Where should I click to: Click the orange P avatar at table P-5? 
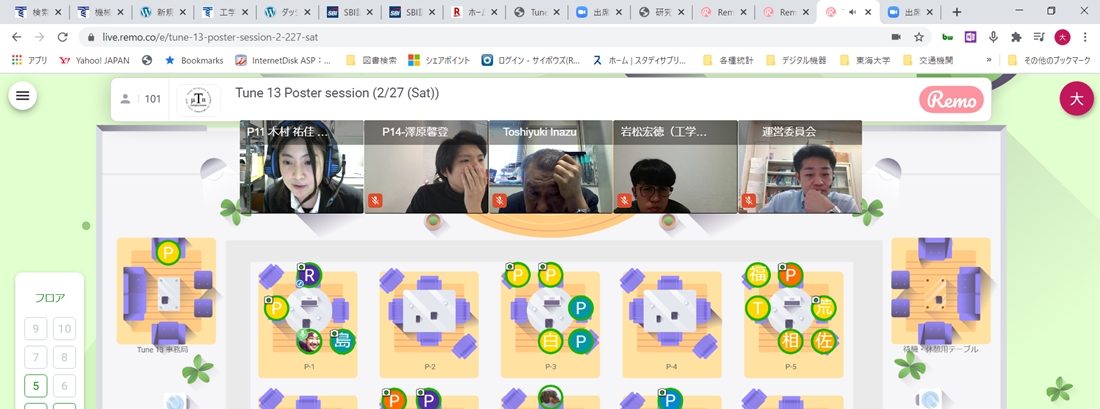pyautogui.click(x=791, y=275)
